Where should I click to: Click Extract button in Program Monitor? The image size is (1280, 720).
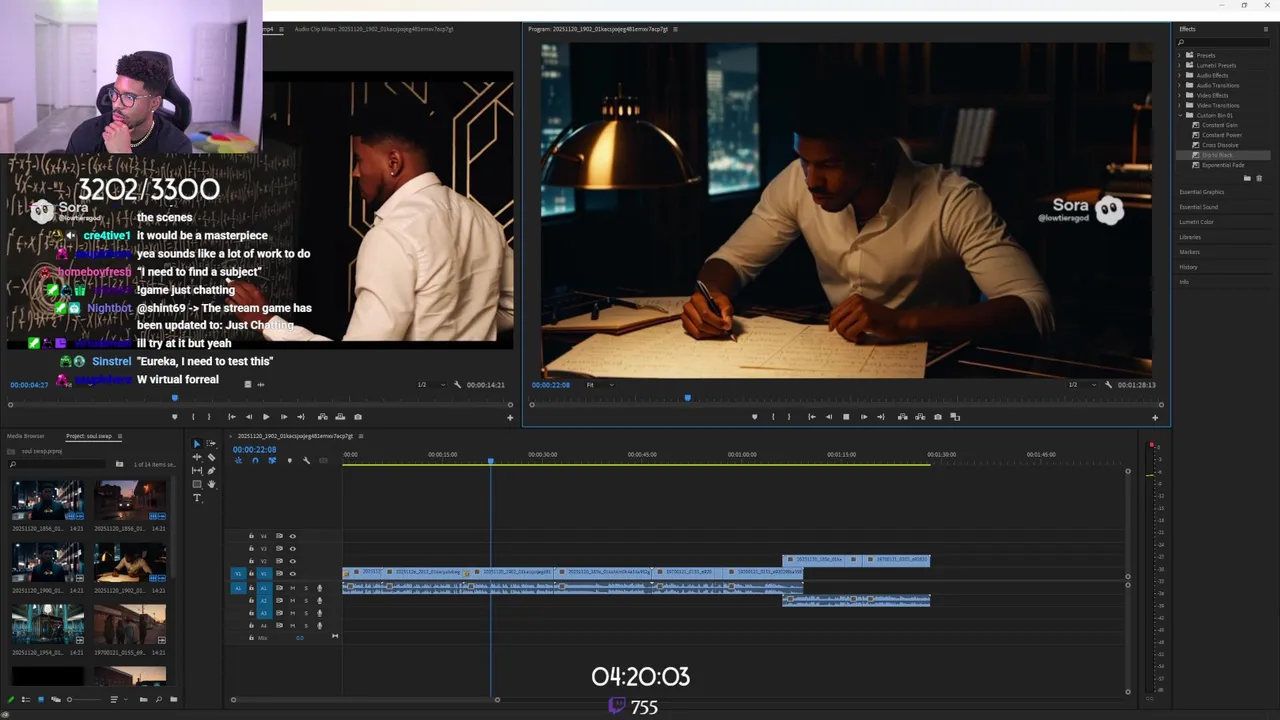tap(920, 417)
